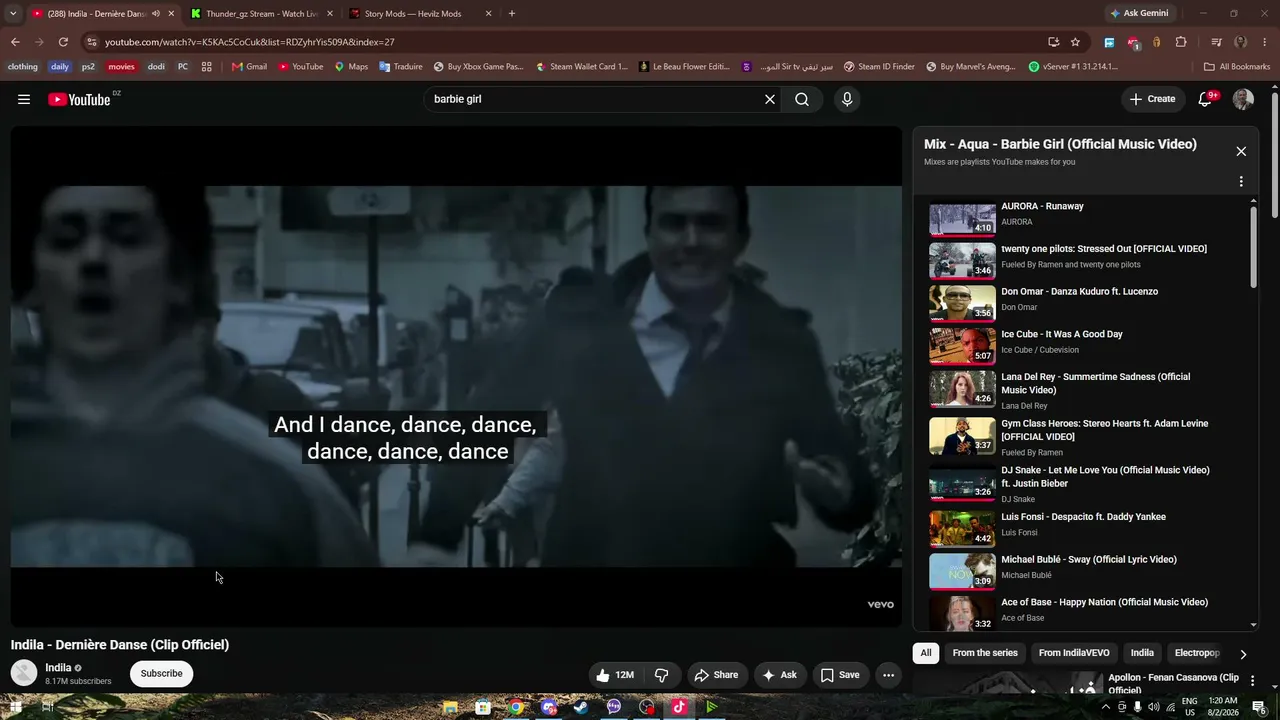Open the taskbar volume control
Image resolution: width=1280 pixels, height=720 pixels.
1154,707
